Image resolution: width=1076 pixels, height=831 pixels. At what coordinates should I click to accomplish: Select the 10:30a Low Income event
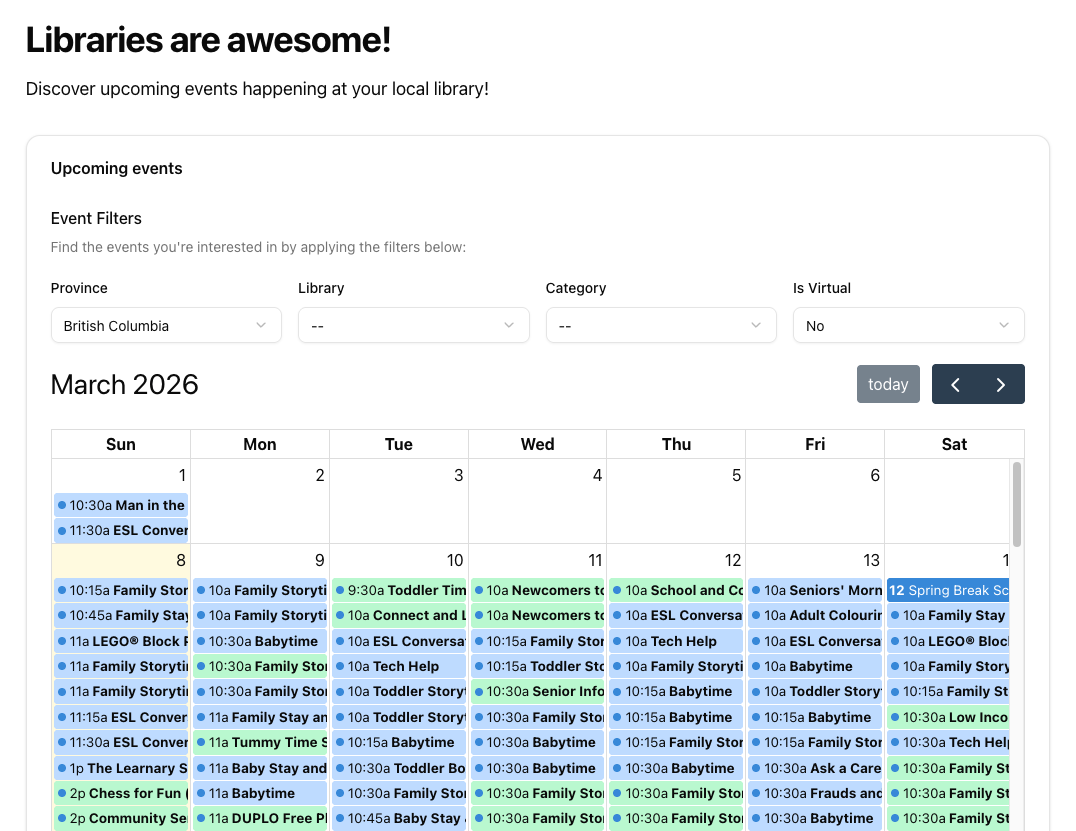pyautogui.click(x=947, y=717)
